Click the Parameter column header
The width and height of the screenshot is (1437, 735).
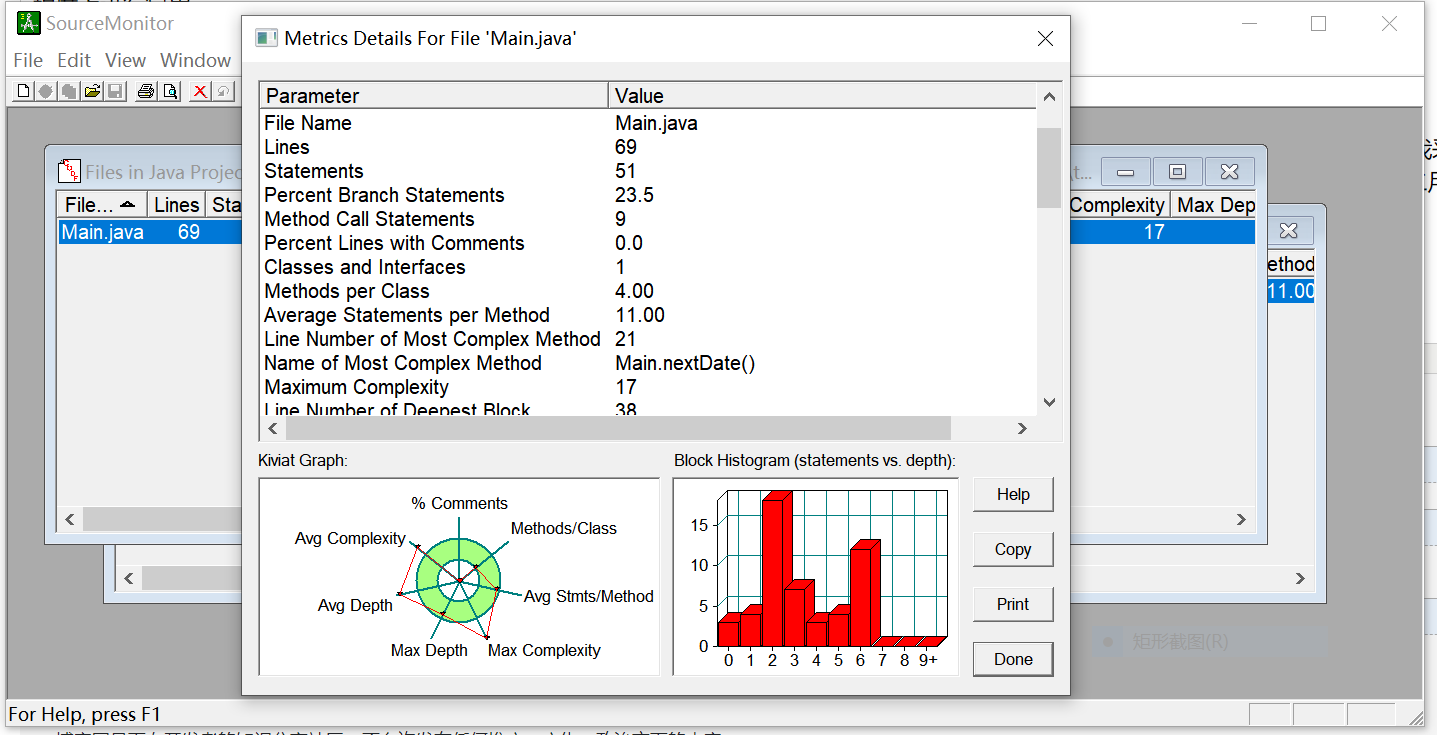pos(434,96)
